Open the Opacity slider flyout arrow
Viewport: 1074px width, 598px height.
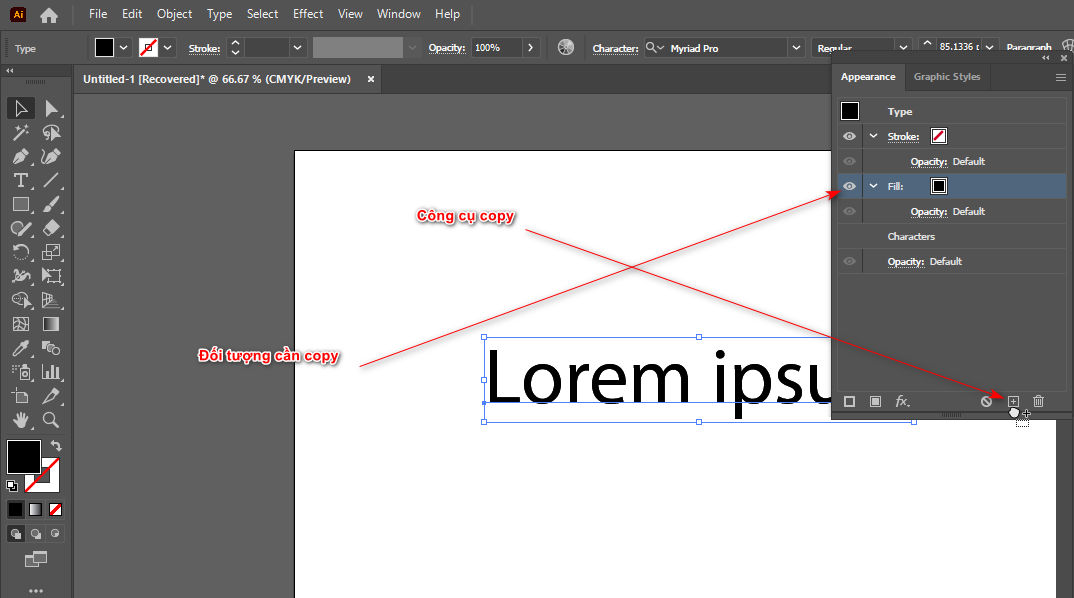coord(530,48)
